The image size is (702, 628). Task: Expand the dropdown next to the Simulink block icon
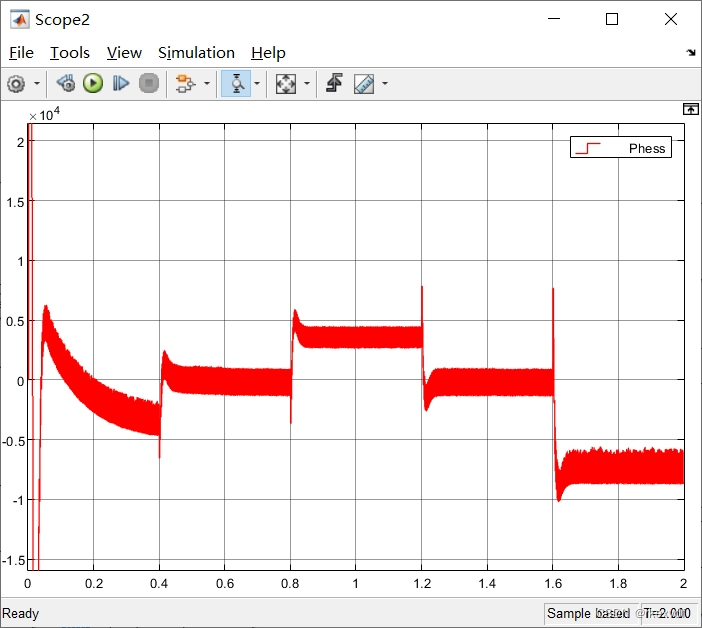(207, 83)
